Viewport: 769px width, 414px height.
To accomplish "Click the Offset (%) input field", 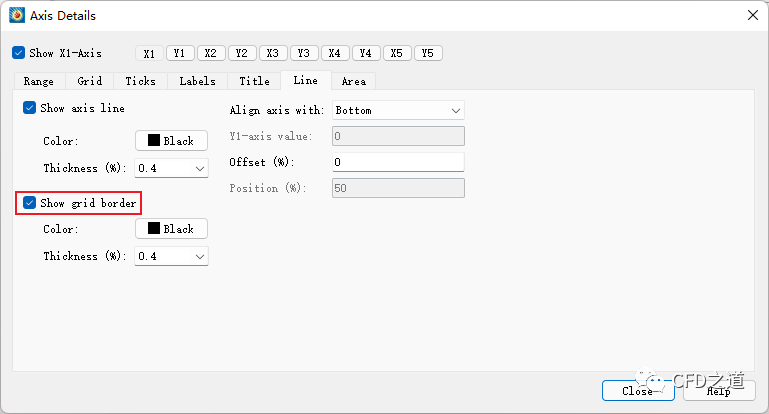I will [398, 162].
